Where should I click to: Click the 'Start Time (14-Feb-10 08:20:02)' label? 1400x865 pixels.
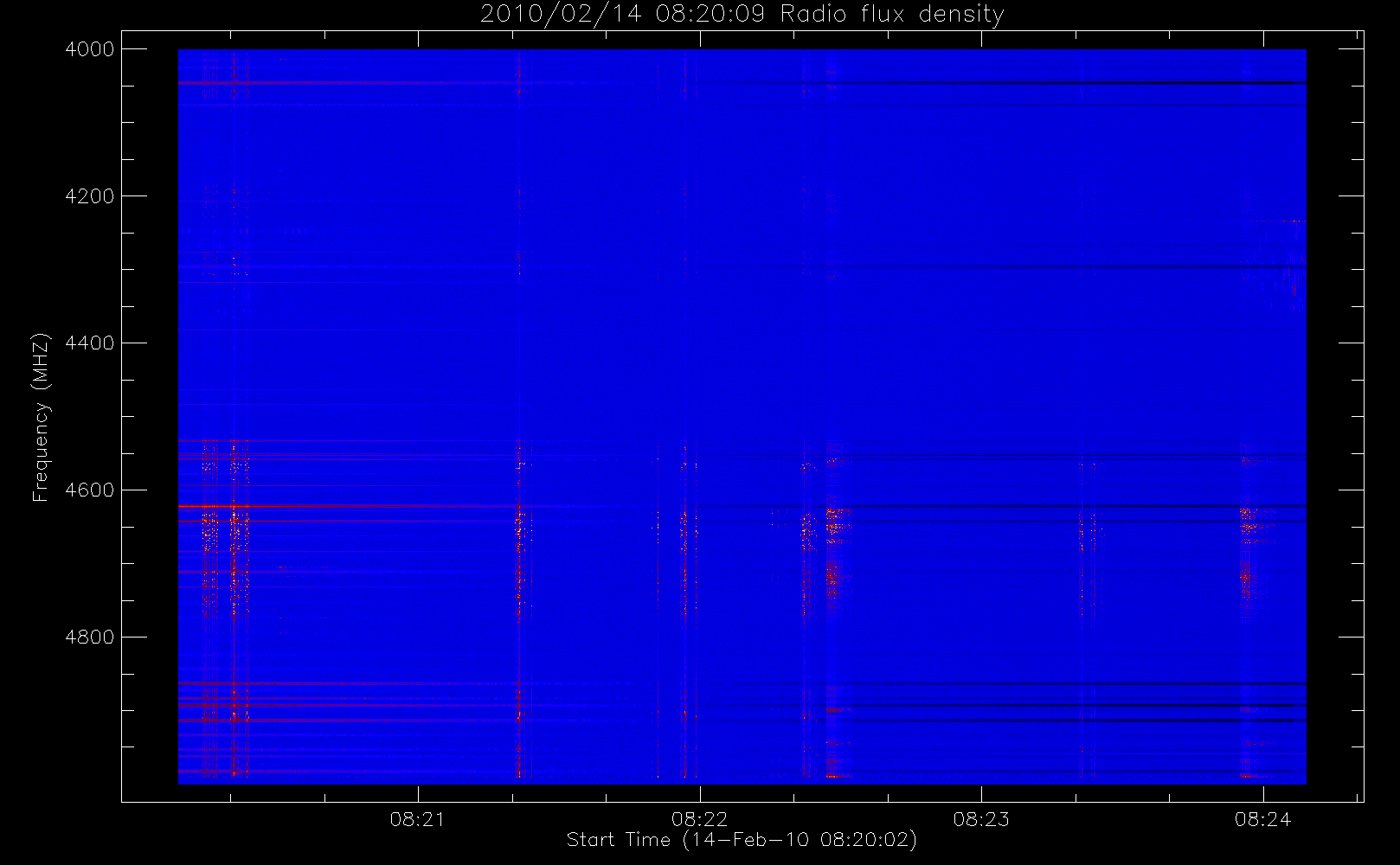742,840
